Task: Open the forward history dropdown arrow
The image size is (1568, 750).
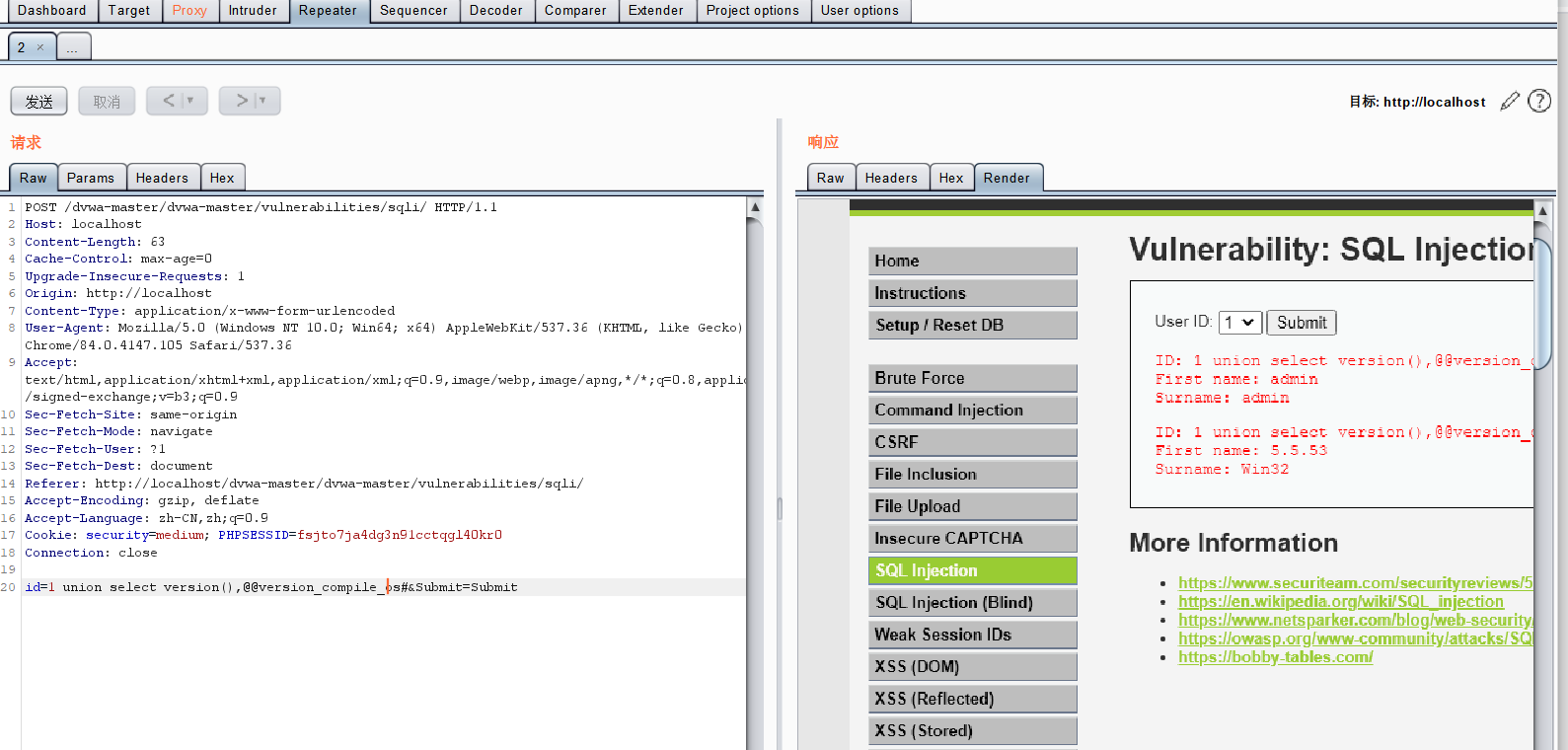Action: tap(262, 101)
